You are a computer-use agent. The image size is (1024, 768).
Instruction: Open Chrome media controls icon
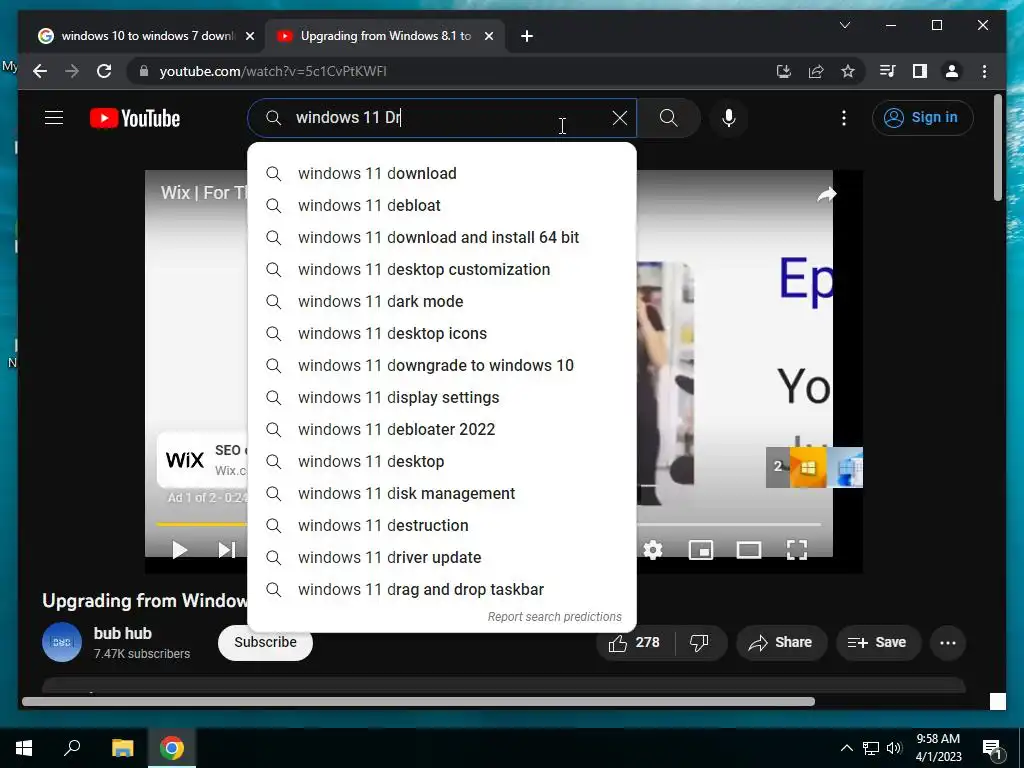tap(888, 71)
